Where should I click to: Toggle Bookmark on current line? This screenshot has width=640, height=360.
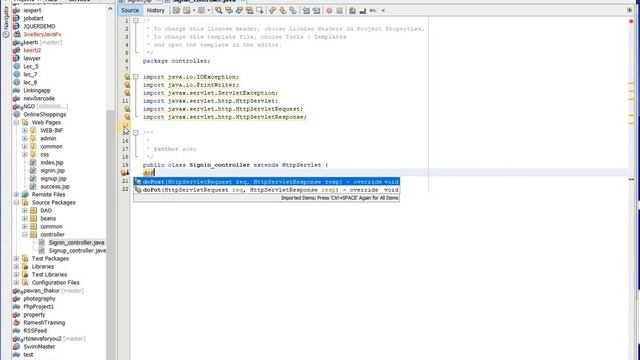pyautogui.click(x=293, y=11)
